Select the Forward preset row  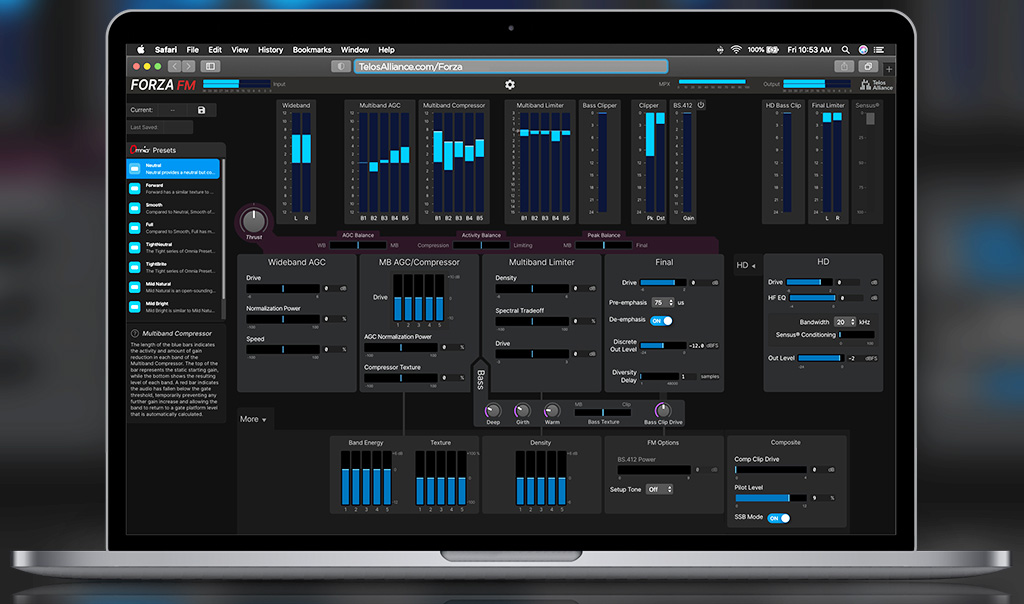pyautogui.click(x=173, y=189)
